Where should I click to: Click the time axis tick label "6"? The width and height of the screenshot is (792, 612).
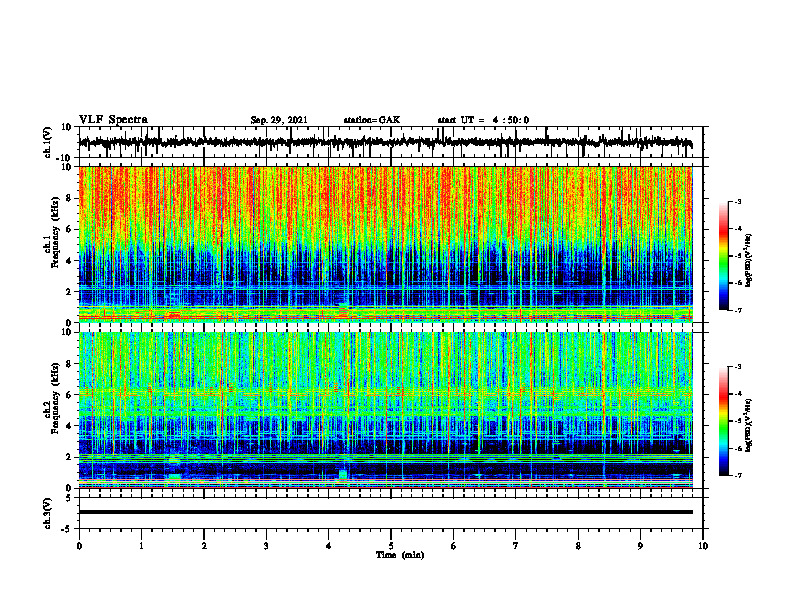tap(454, 546)
